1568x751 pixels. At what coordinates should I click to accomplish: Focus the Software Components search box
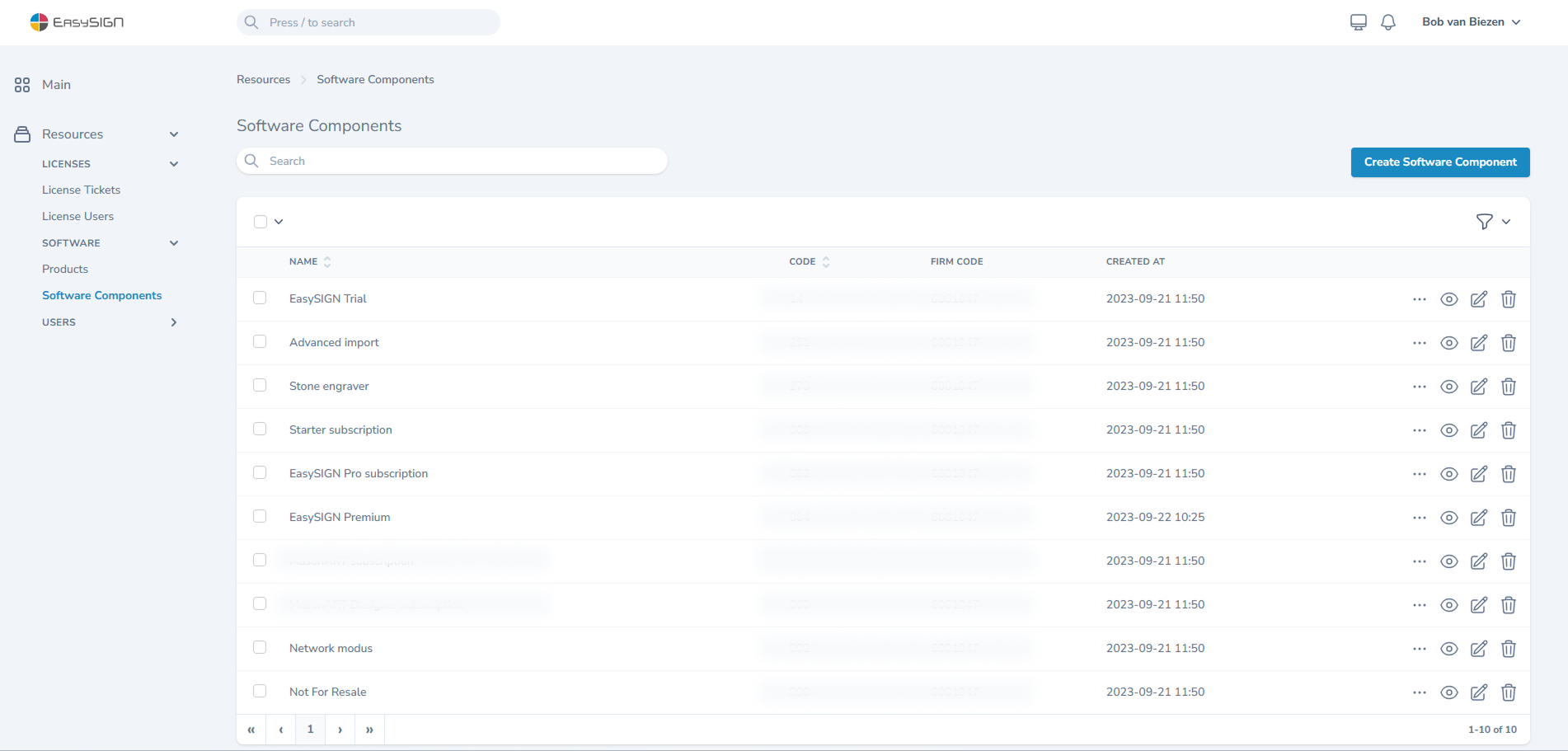point(452,161)
